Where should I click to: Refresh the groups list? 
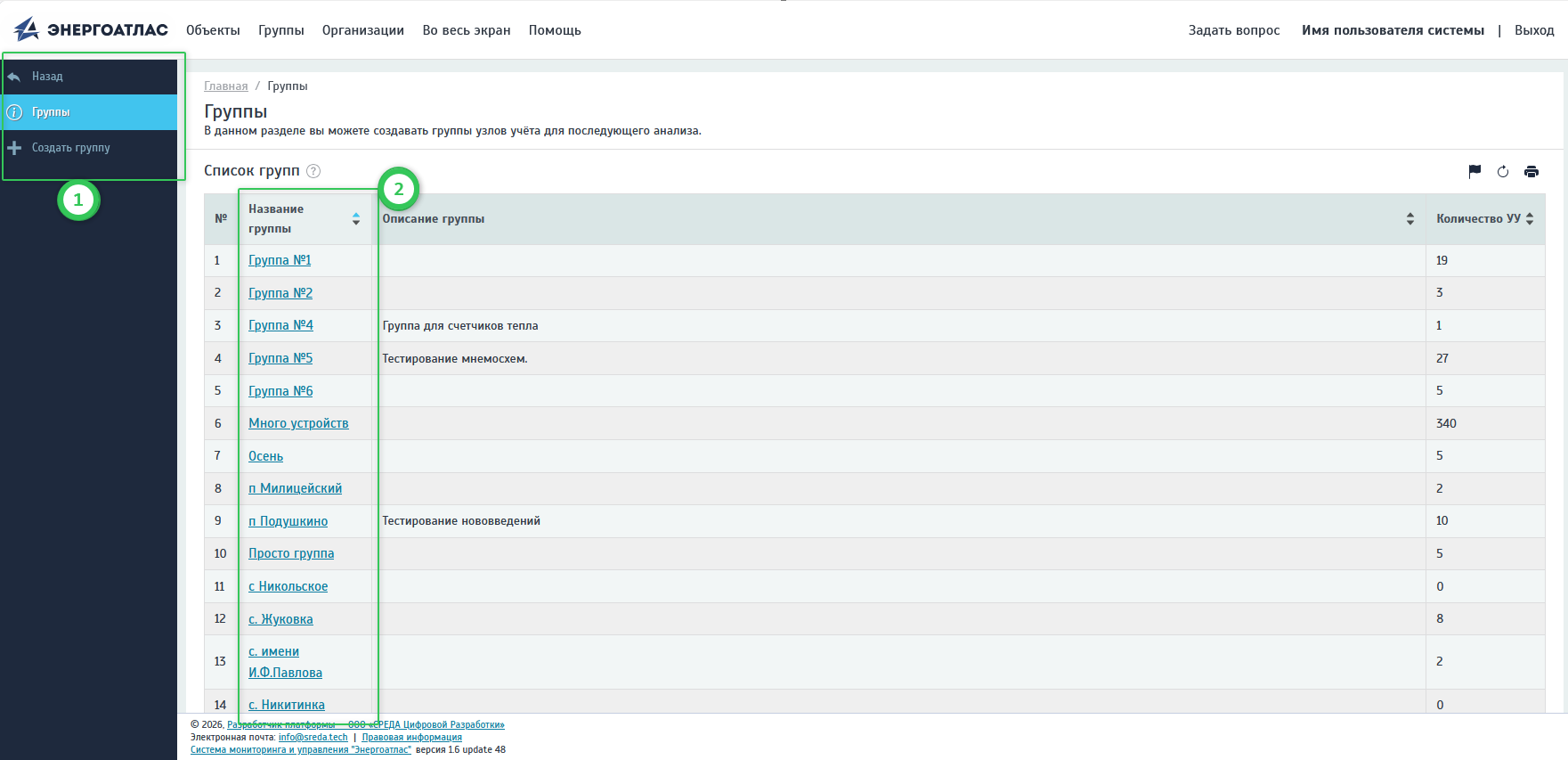(x=1503, y=171)
